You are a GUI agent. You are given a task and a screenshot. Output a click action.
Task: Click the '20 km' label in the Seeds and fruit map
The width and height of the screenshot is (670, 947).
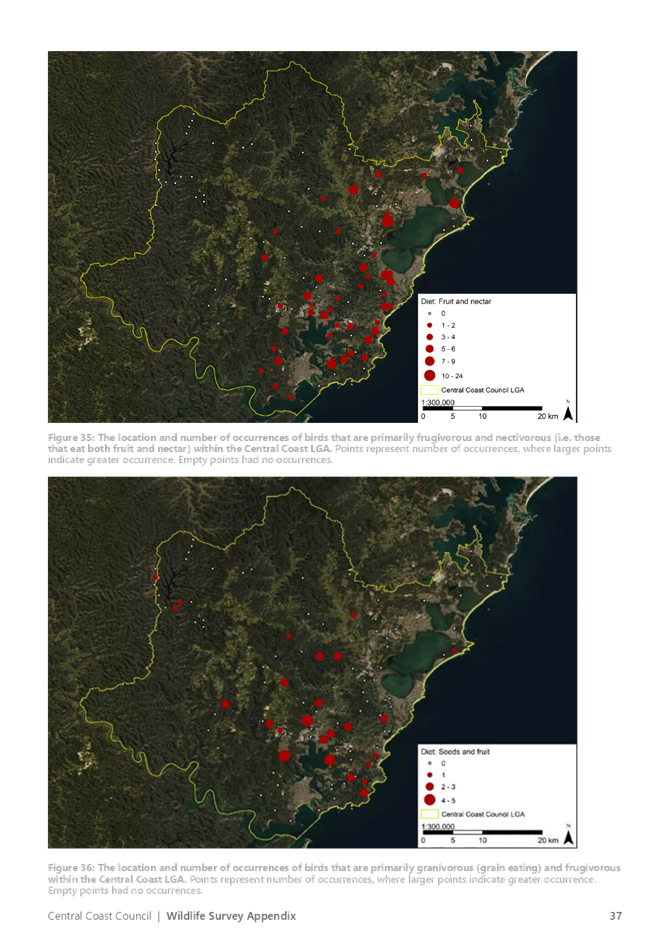tap(548, 840)
